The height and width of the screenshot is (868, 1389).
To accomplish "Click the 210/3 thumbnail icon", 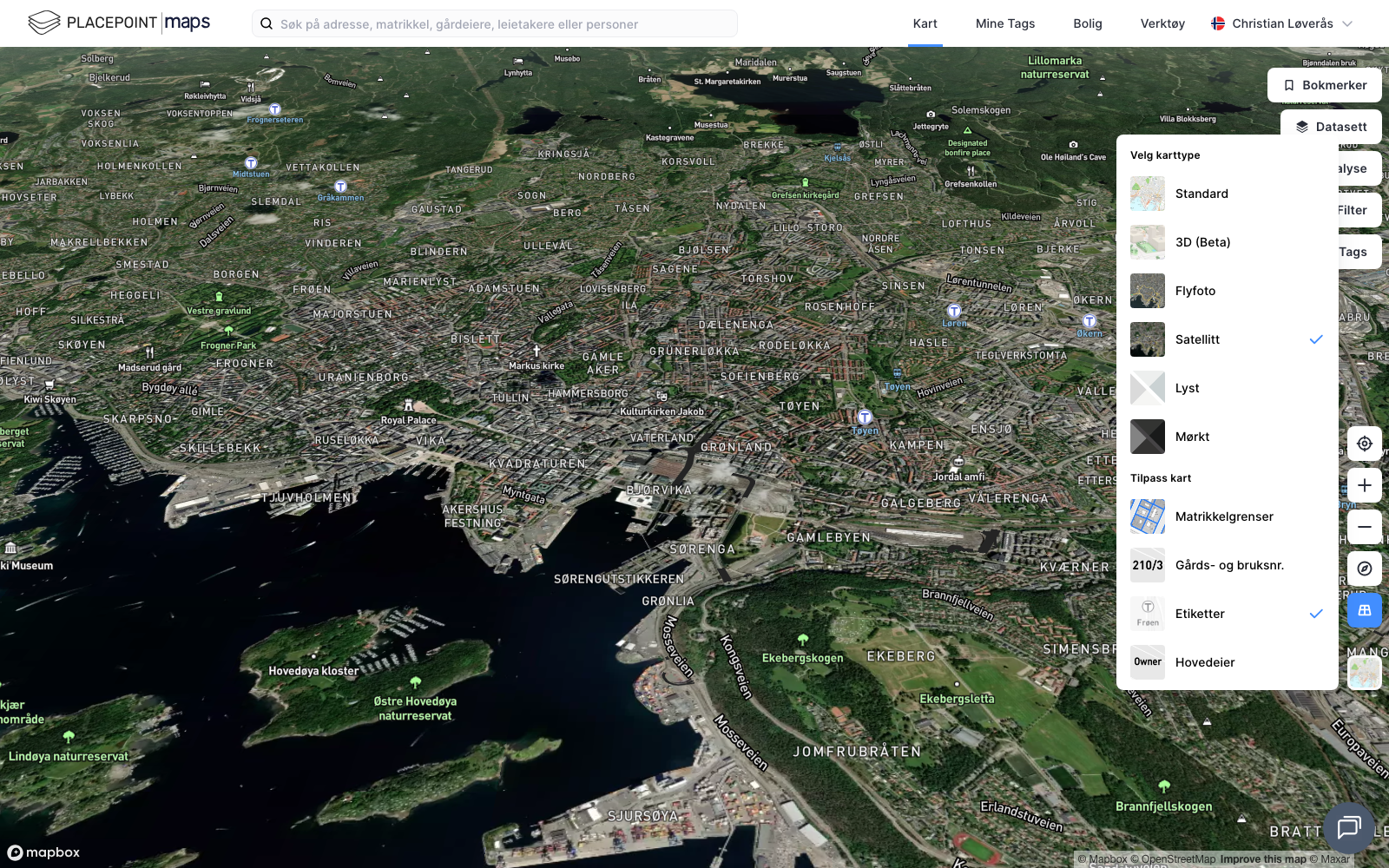I will click(x=1148, y=565).
